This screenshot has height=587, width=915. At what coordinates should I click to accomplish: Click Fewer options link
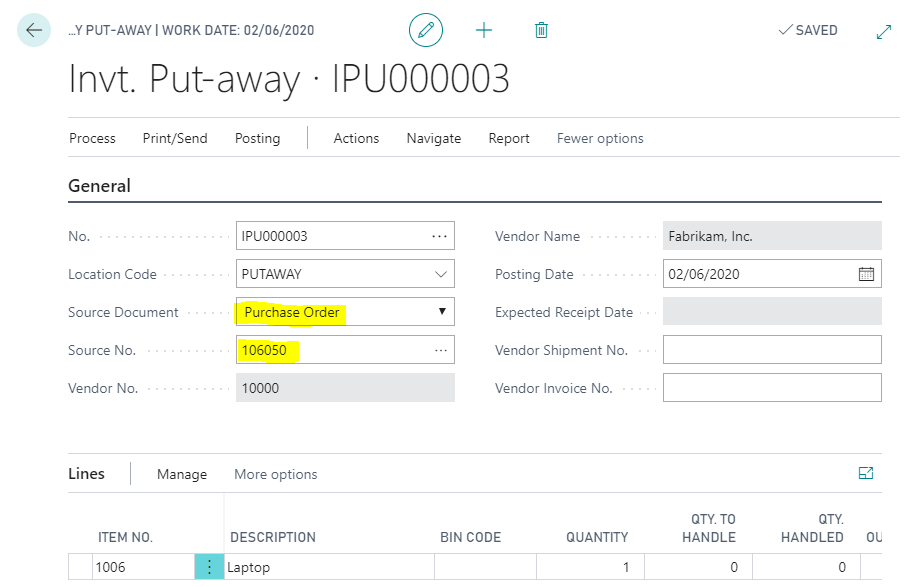600,138
